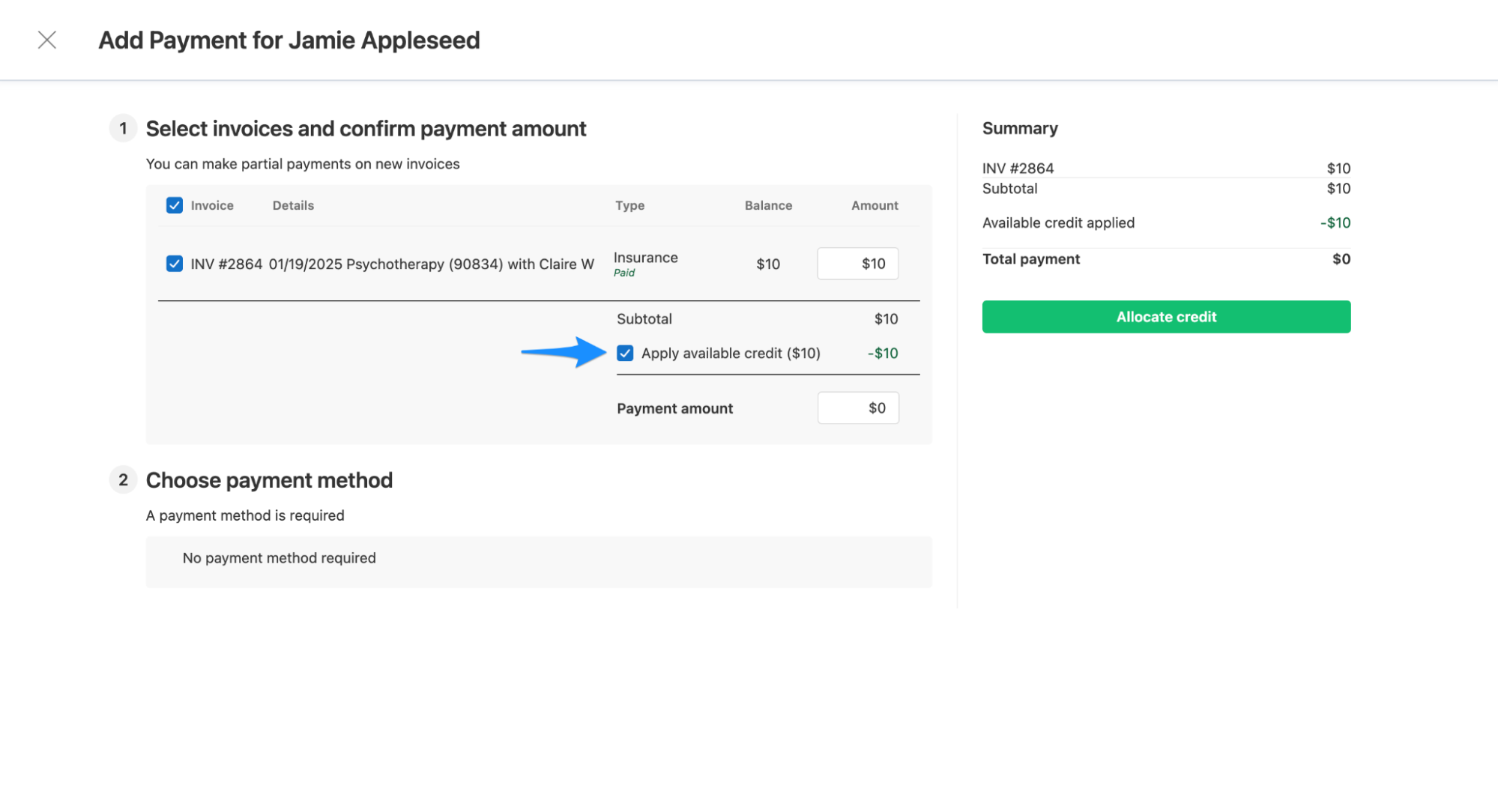1498x812 pixels.
Task: Click the Insurance Paid type label
Action: [645, 263]
